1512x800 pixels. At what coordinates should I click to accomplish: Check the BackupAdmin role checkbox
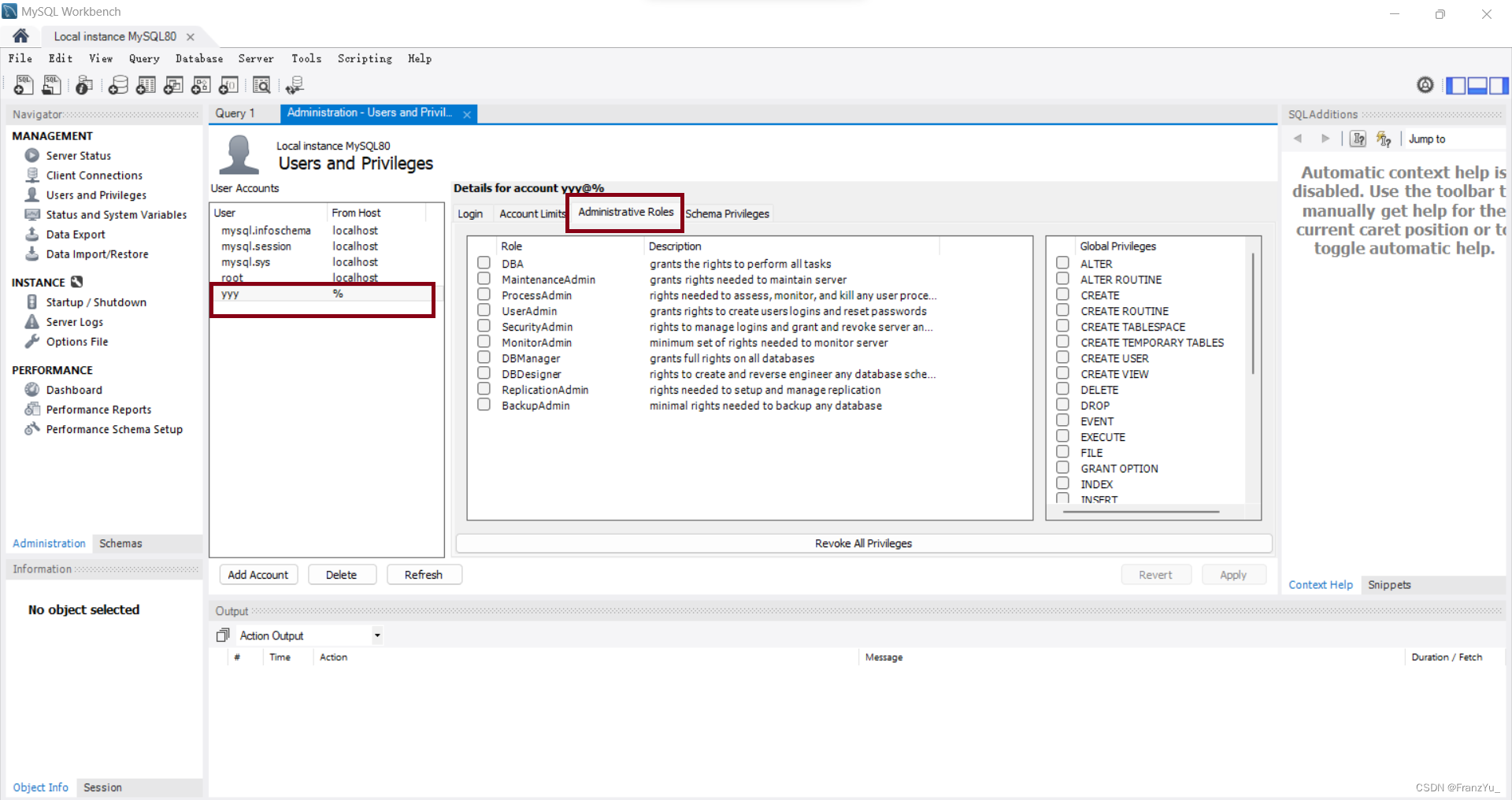click(x=484, y=404)
